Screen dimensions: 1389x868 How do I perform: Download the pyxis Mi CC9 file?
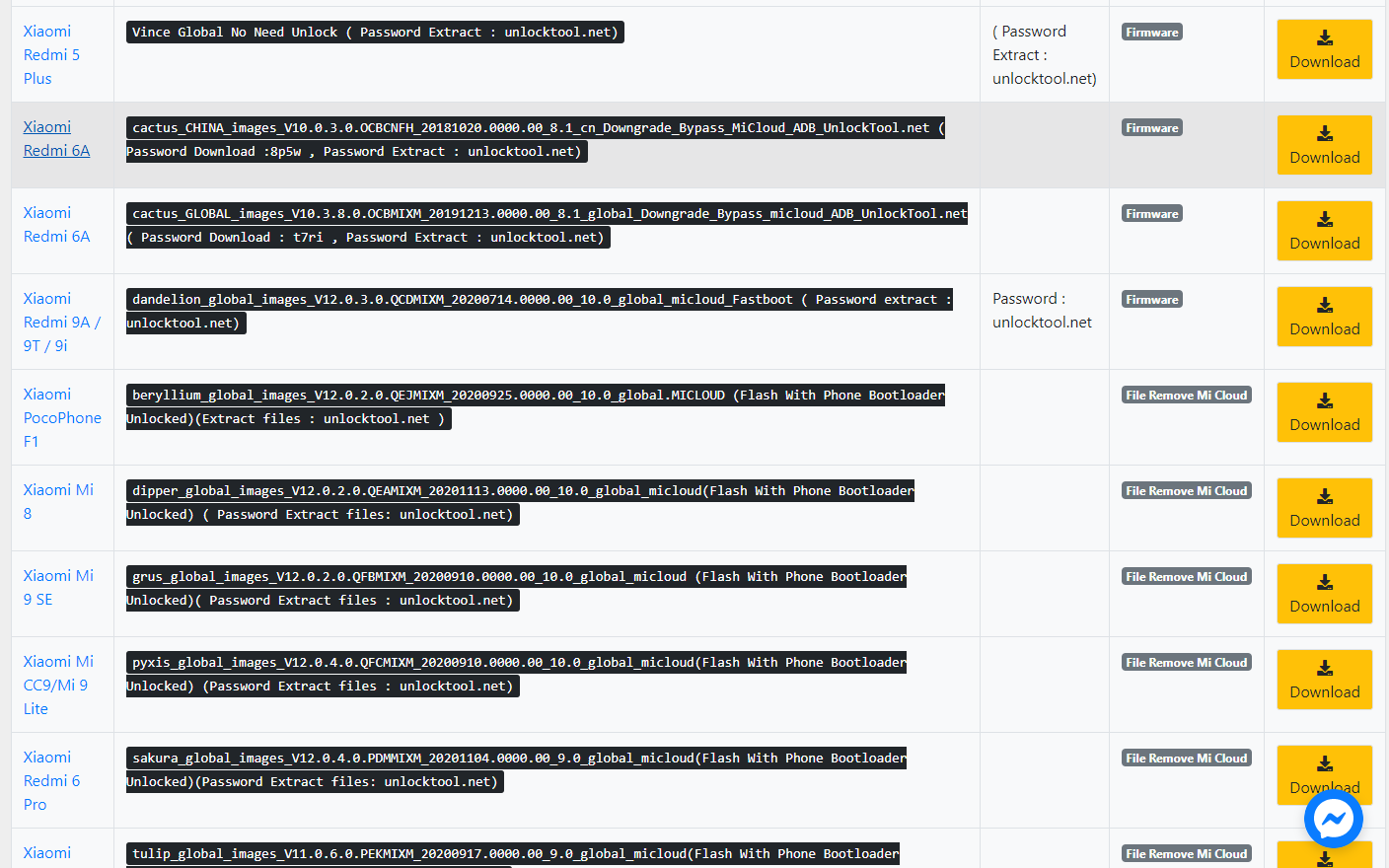(1324, 680)
